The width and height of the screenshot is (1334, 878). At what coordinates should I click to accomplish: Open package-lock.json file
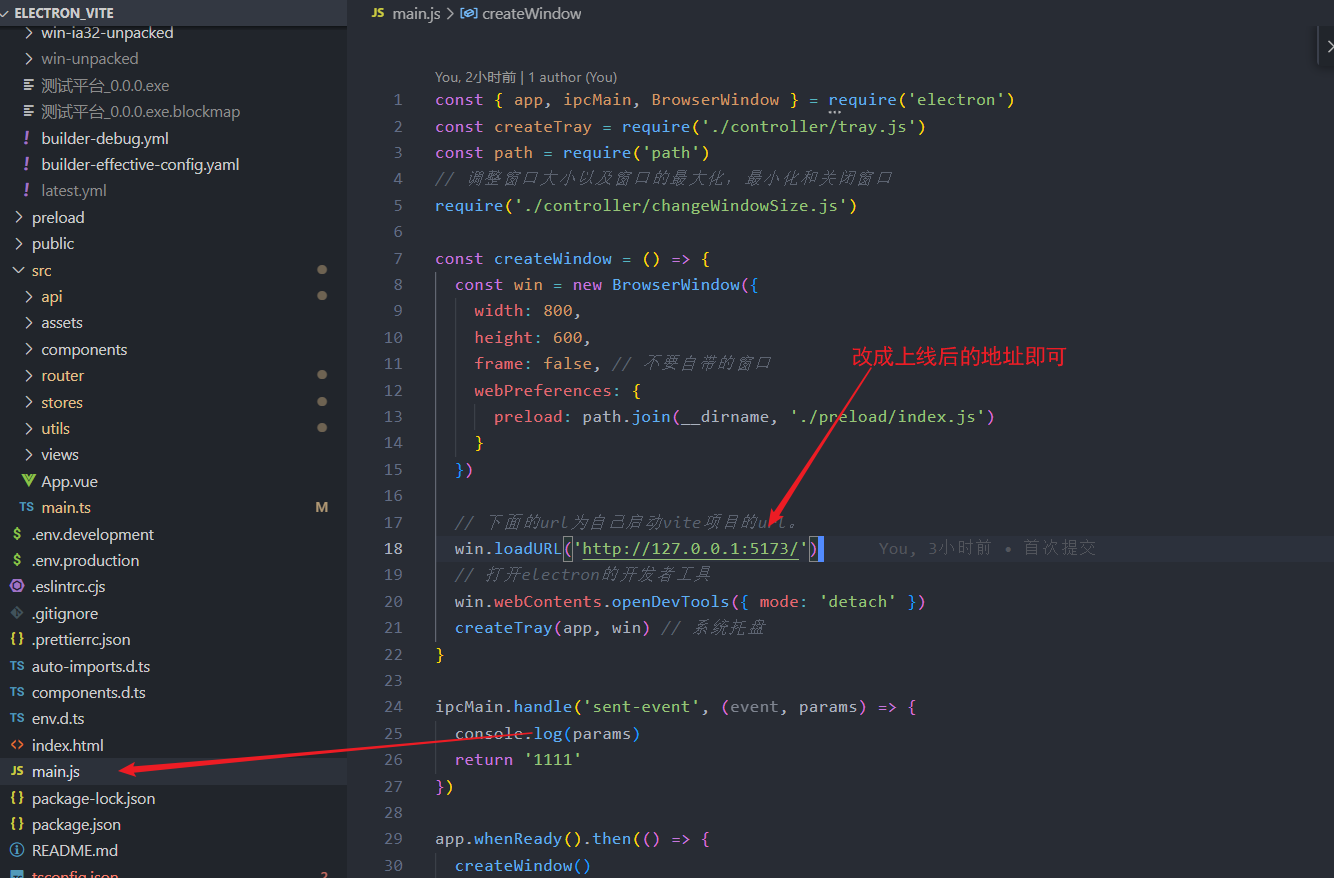[94, 799]
